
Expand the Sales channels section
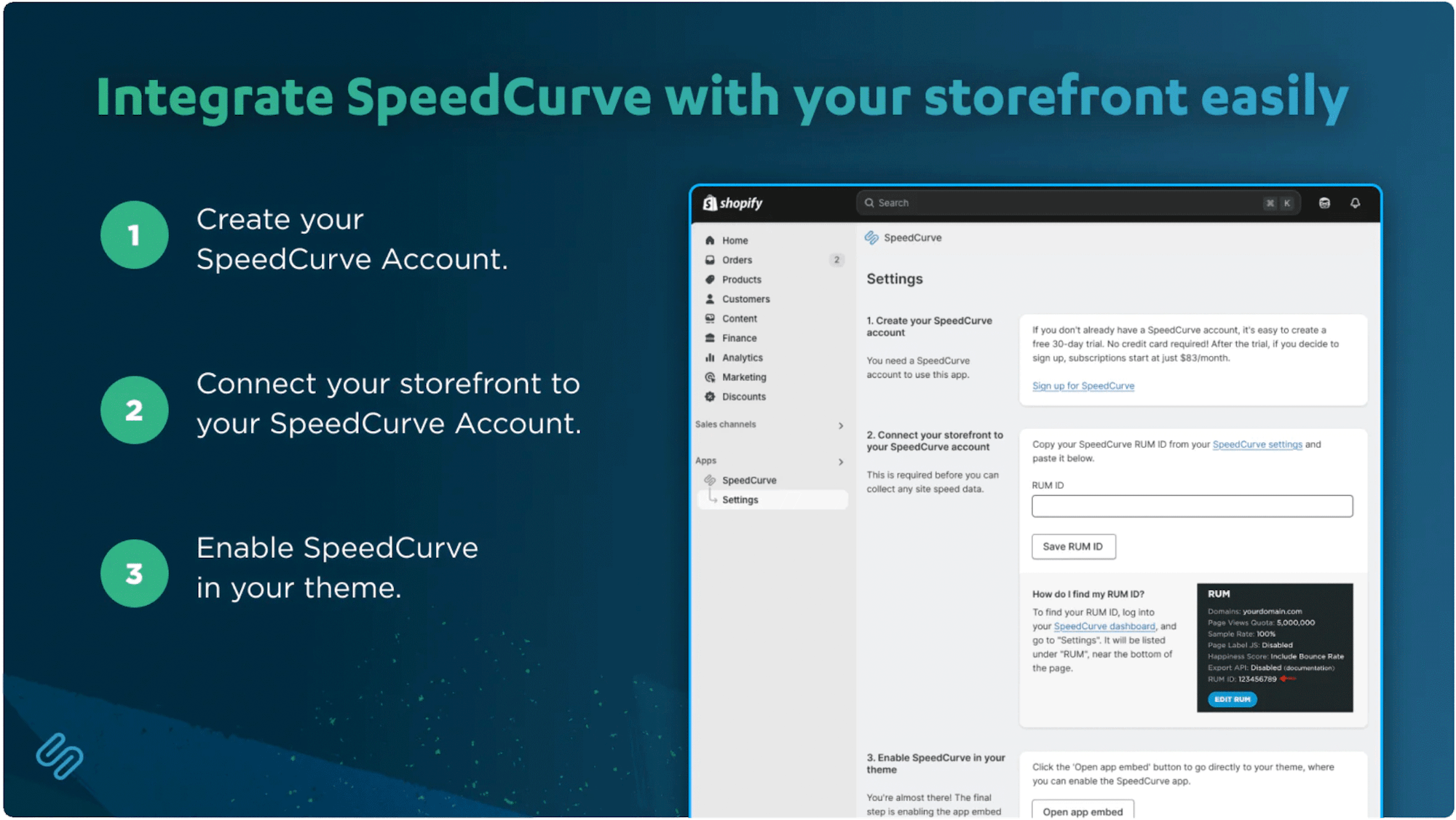coord(841,425)
